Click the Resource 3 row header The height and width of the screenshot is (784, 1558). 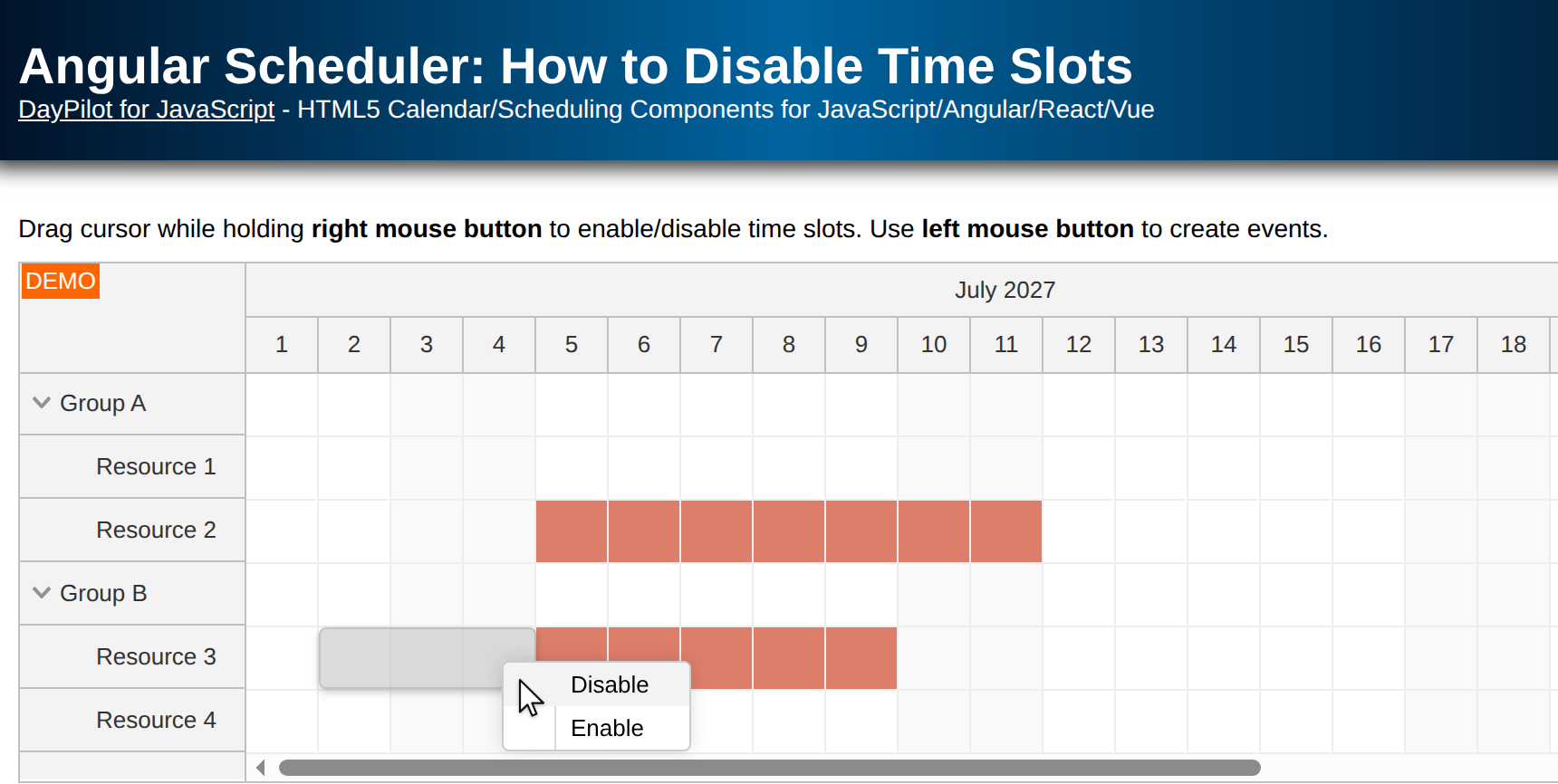(x=132, y=656)
